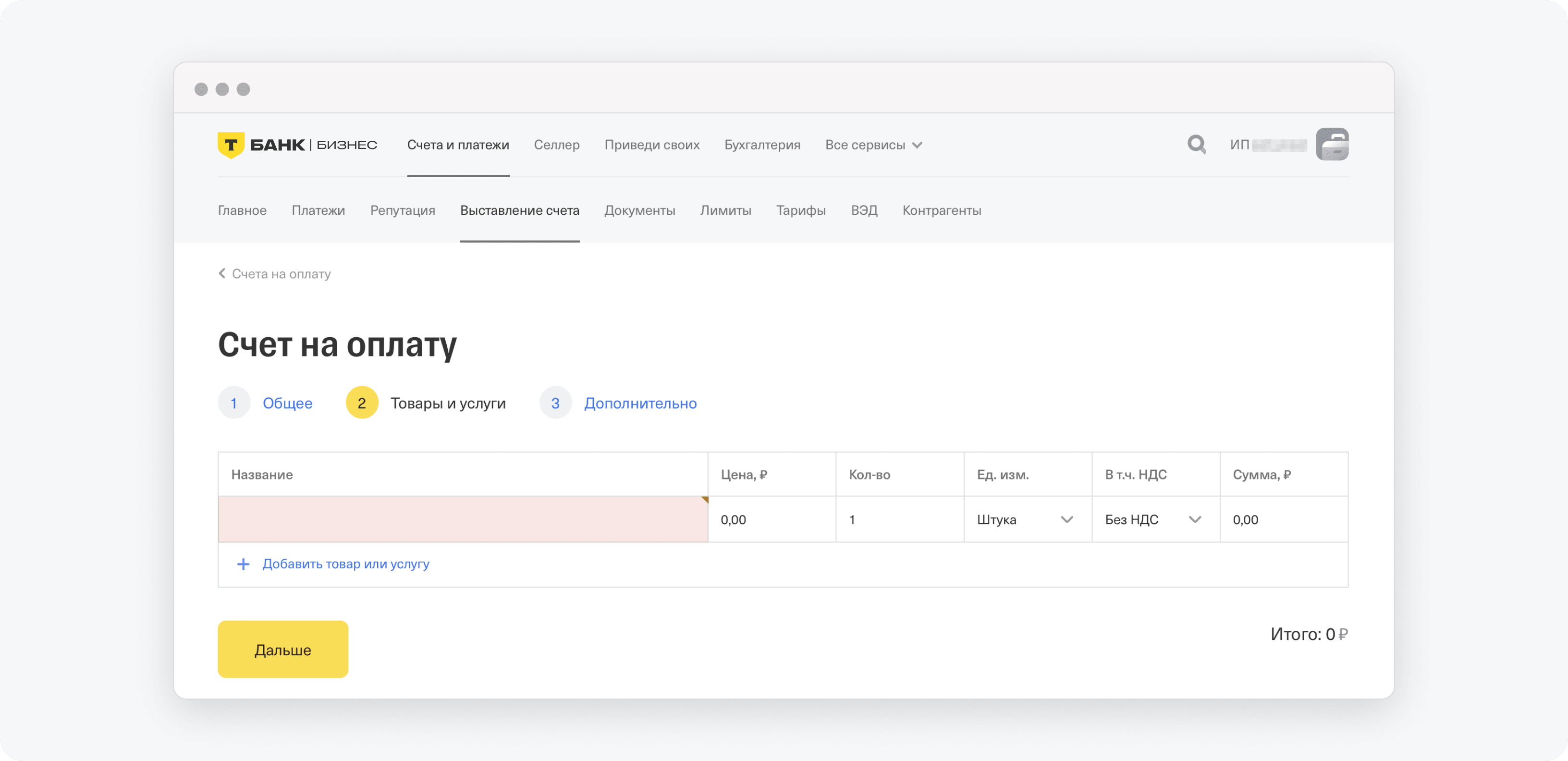Click the back chevron beside Счета на оплату

pyautogui.click(x=222, y=273)
